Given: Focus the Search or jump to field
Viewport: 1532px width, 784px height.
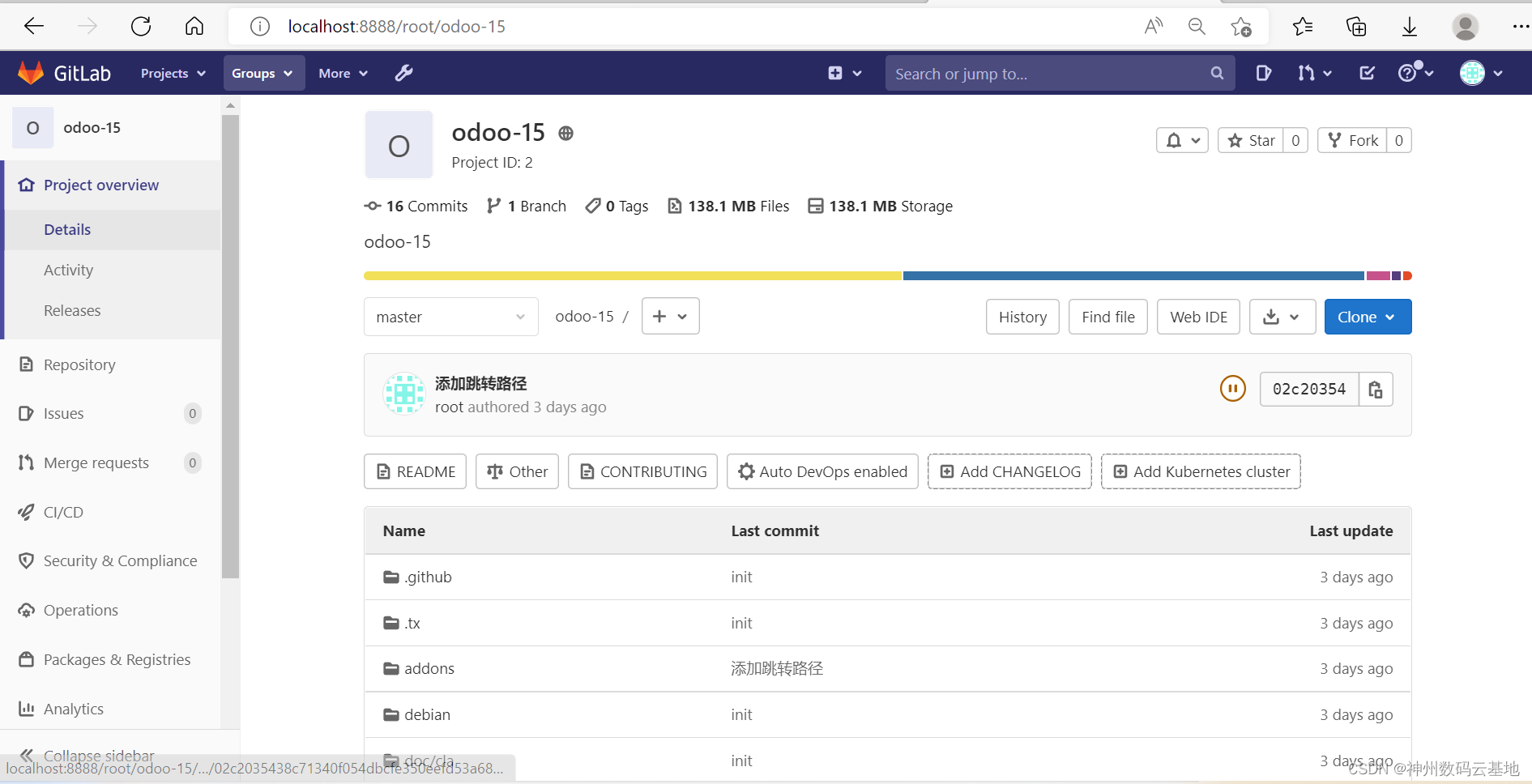Looking at the screenshot, I should [1049, 74].
